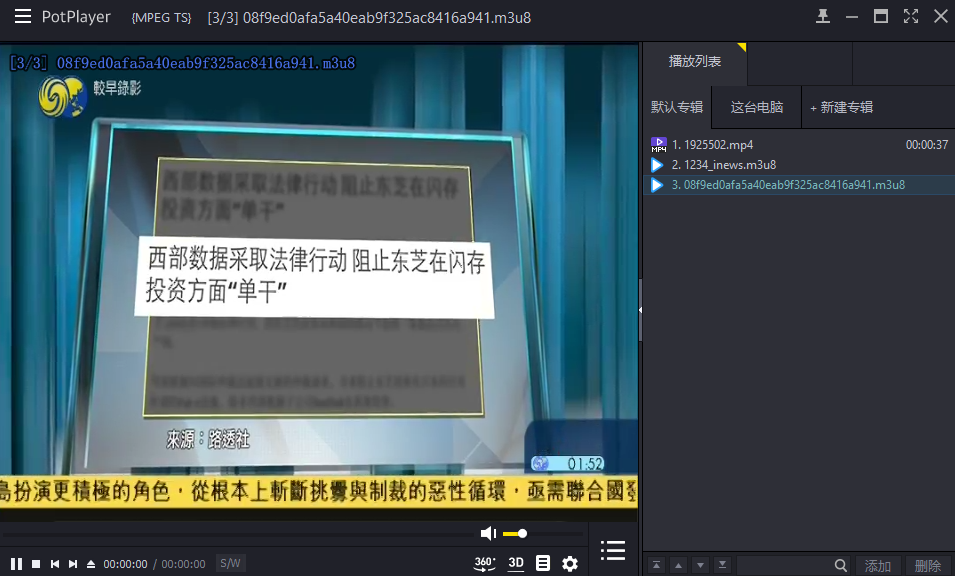Mute audio via speaker icon
Screen dimensions: 955x576
(488, 534)
